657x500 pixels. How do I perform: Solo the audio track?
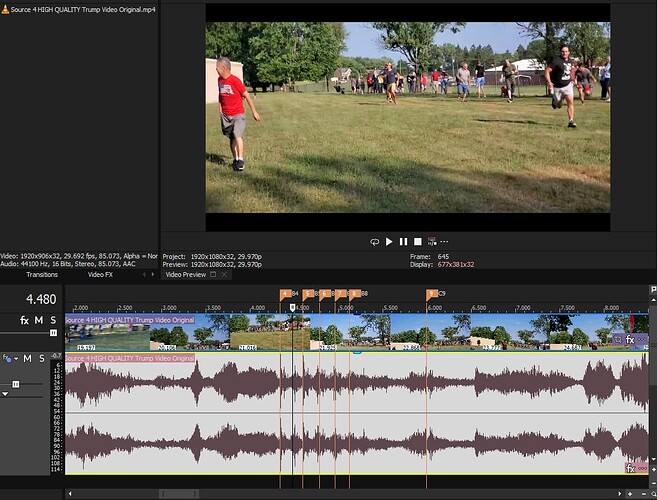tap(42, 358)
